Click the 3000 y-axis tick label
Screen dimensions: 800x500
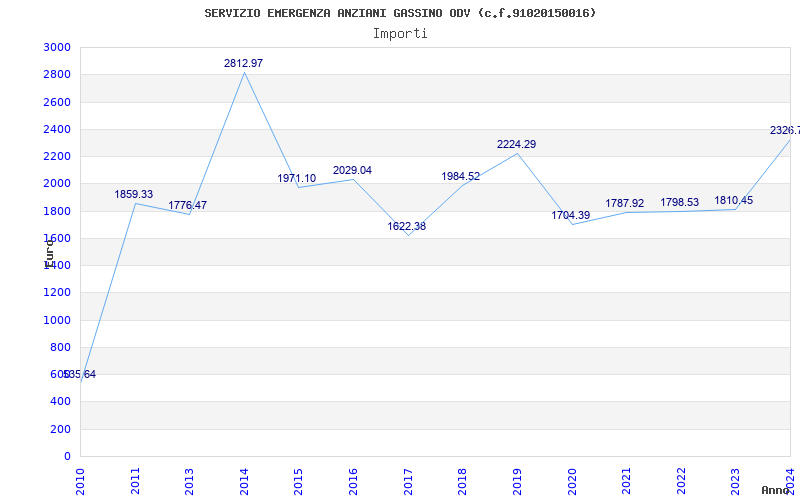[x=57, y=47]
